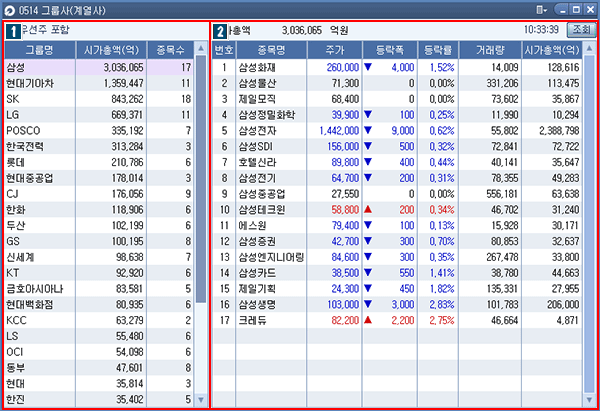
Task: Close the 0514 그룹사 window
Action: pos(590,10)
